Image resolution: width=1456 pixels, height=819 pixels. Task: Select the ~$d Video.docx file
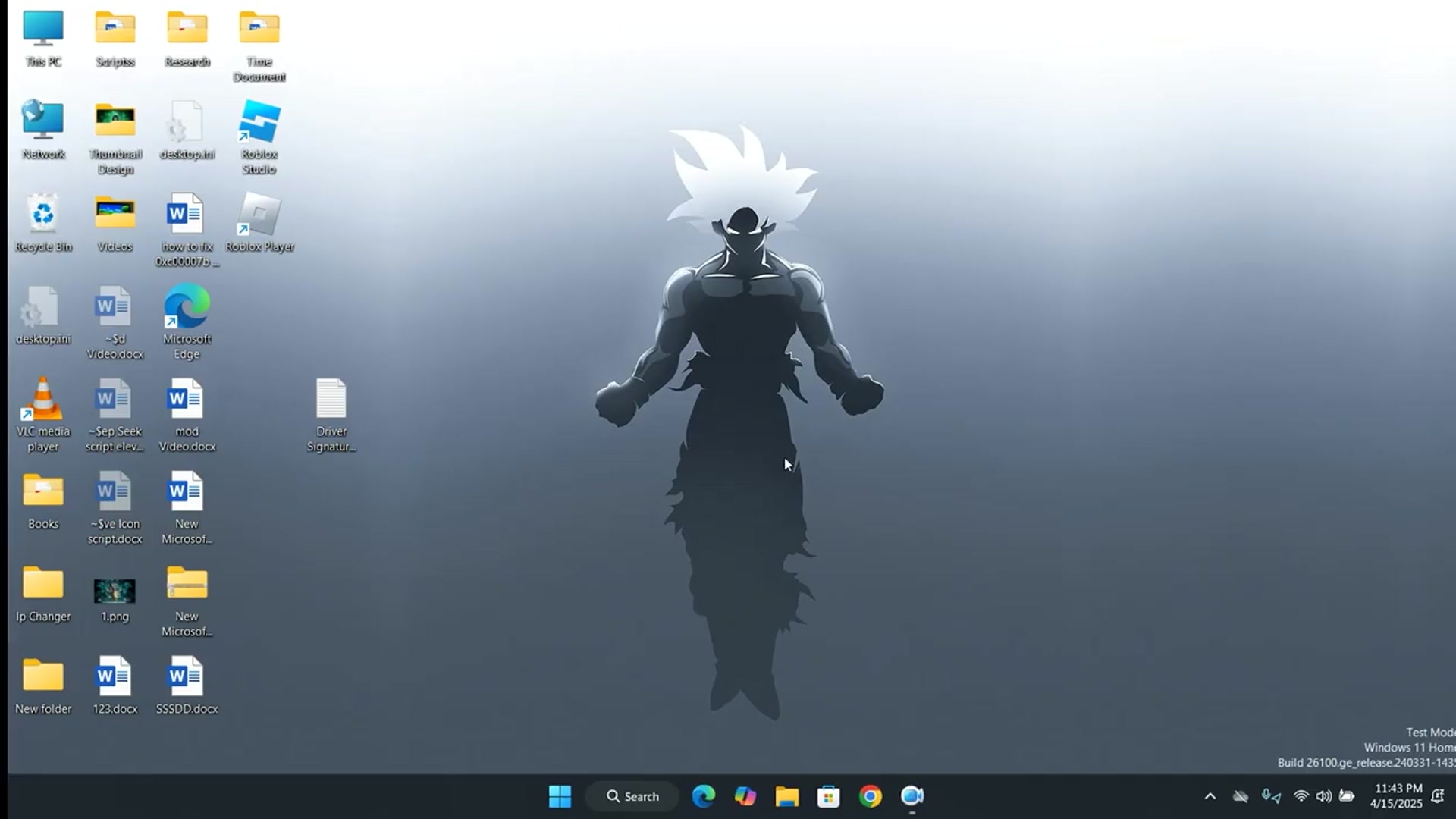[x=115, y=323]
